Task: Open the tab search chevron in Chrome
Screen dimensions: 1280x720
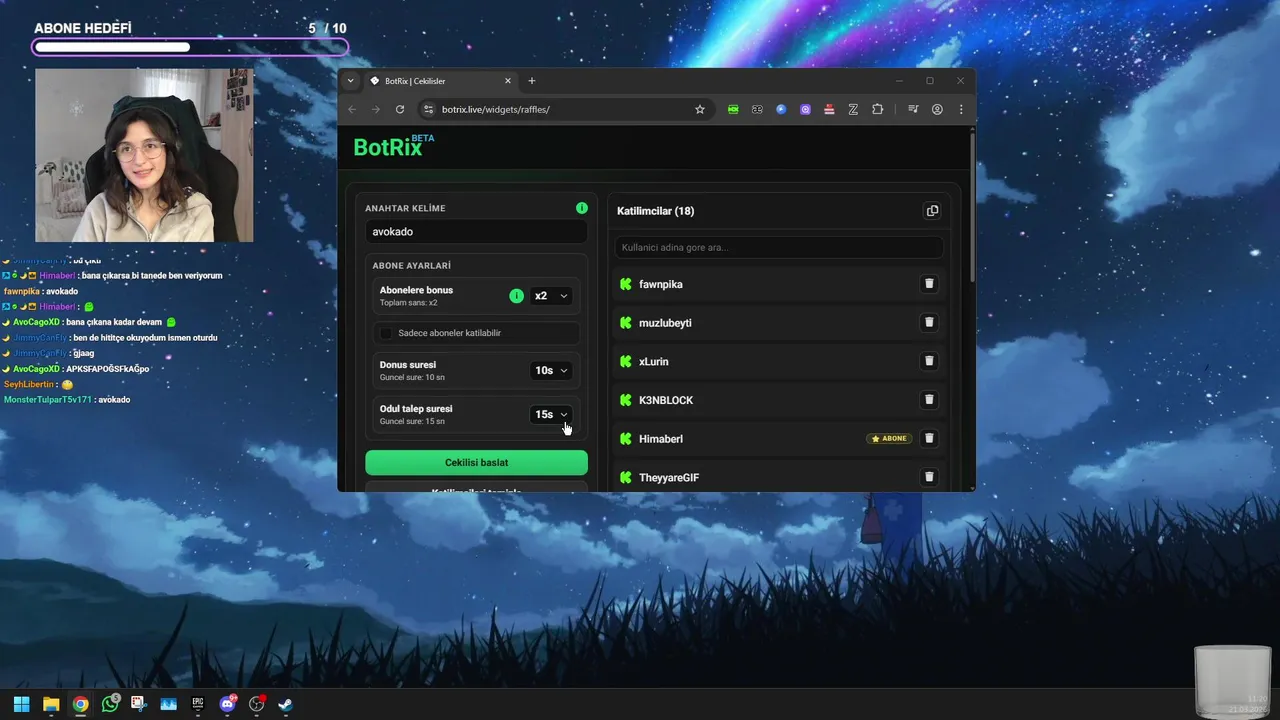Action: pos(350,81)
